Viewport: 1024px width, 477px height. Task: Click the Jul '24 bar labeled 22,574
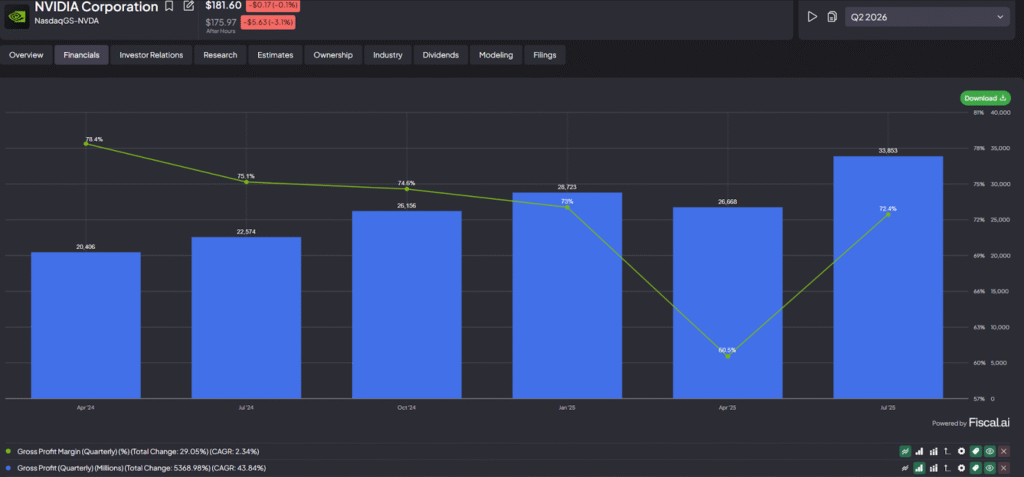click(x=246, y=318)
